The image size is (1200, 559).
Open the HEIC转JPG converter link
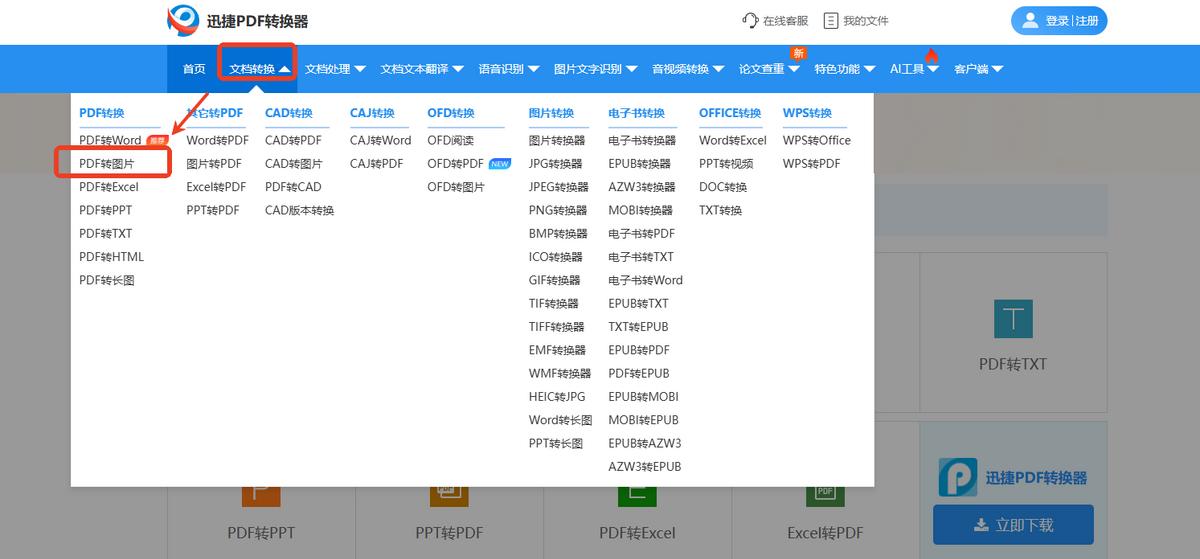coord(557,397)
